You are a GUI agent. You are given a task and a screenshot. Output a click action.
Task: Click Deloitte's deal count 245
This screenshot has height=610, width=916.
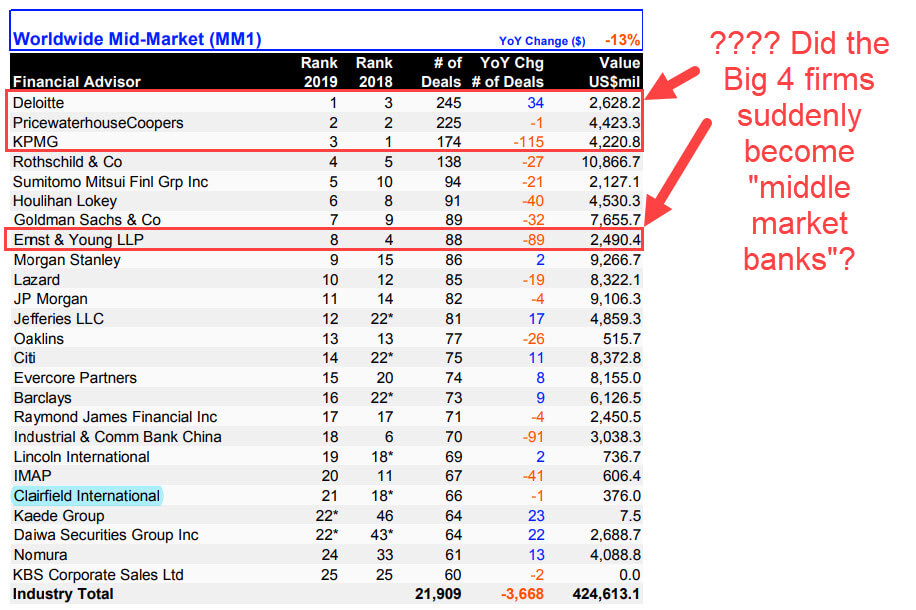(449, 103)
